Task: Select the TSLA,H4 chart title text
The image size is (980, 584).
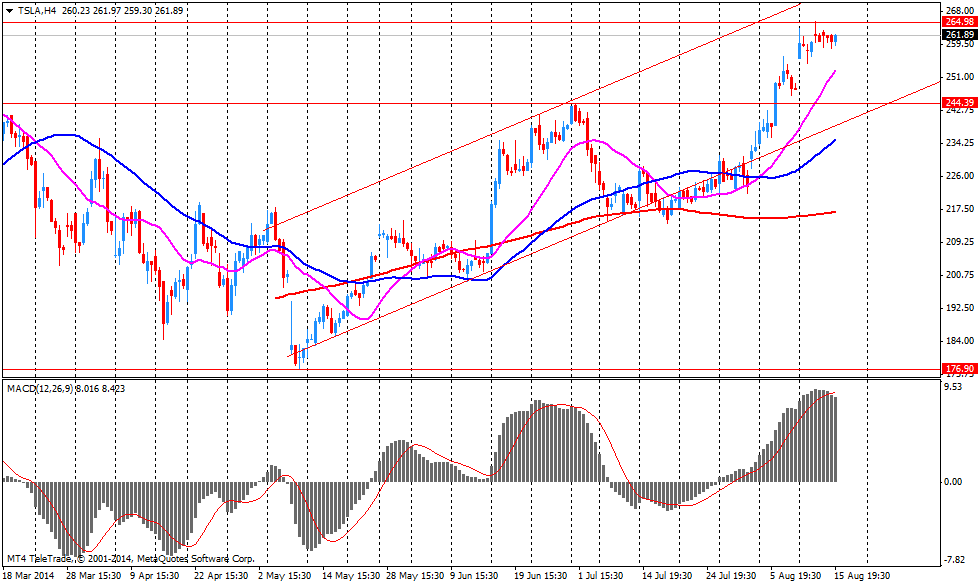Action: pos(37,11)
